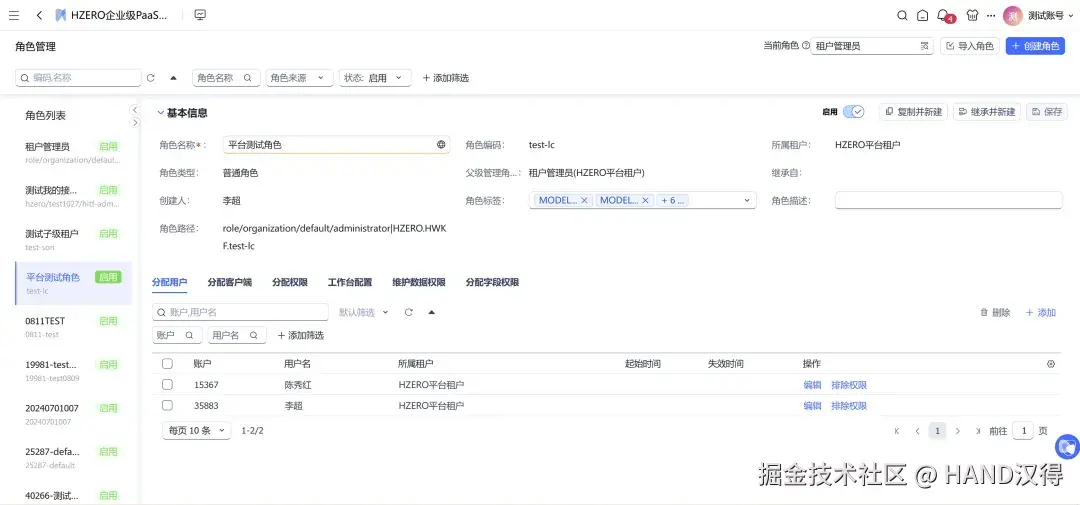This screenshot has height=505, width=1080.
Task: Open the hamburger navigation menu
Action: pos(14,15)
